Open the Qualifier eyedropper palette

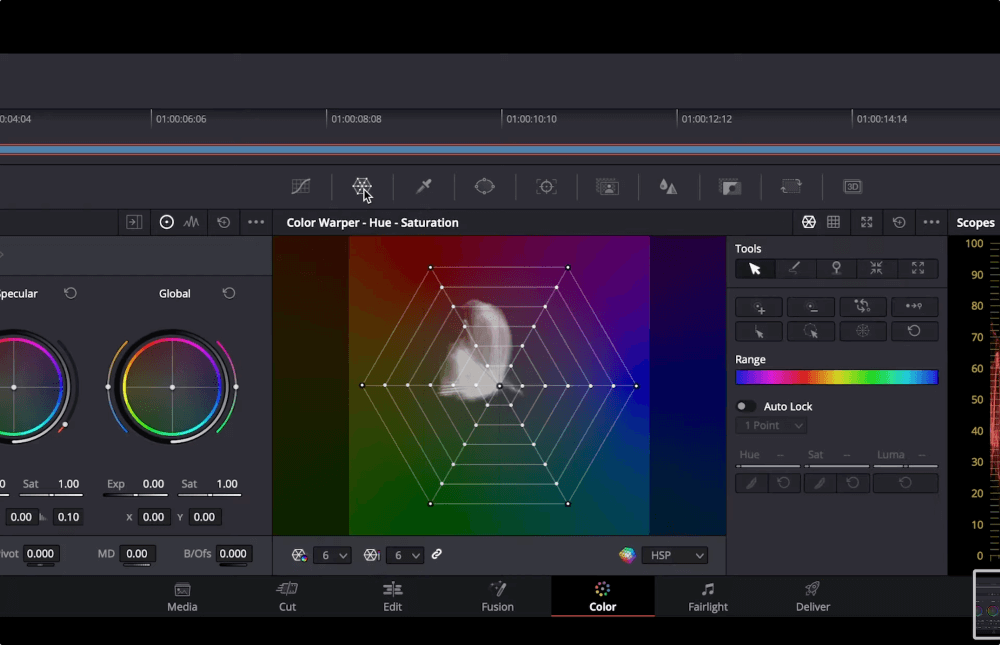tap(423, 186)
